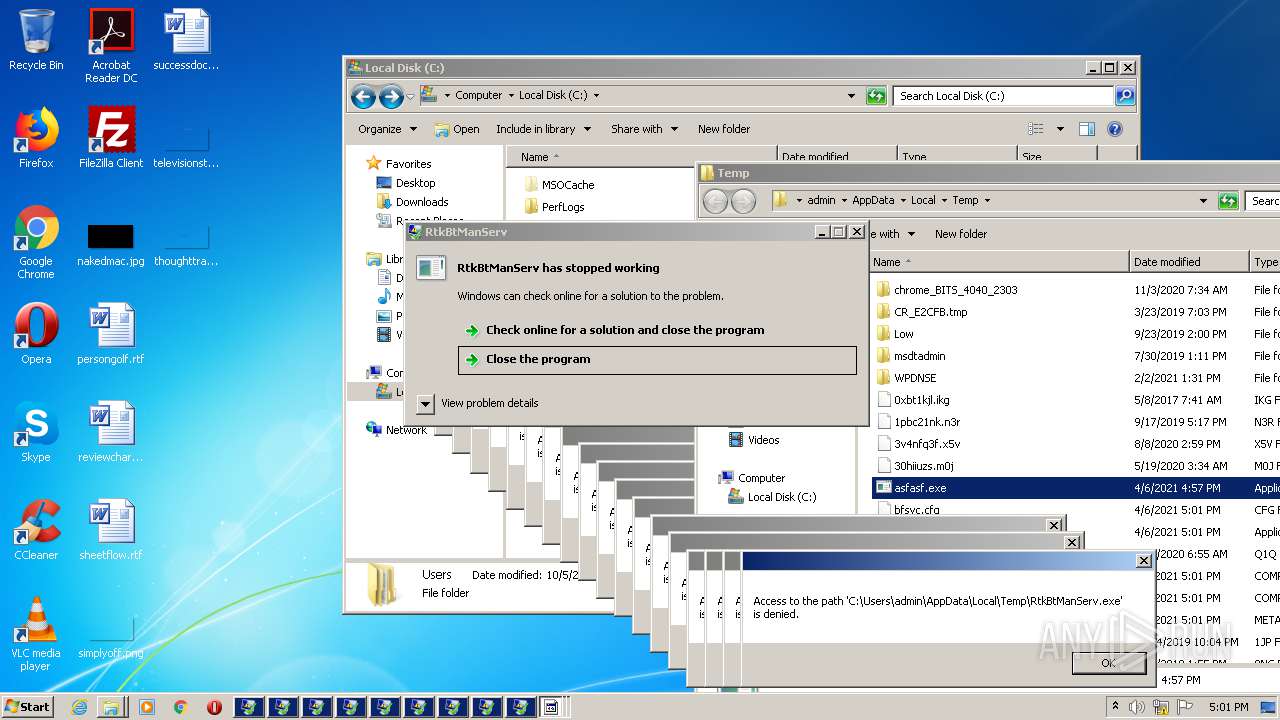The width and height of the screenshot is (1280, 720).
Task: Choose Close the program option
Action: (656, 360)
